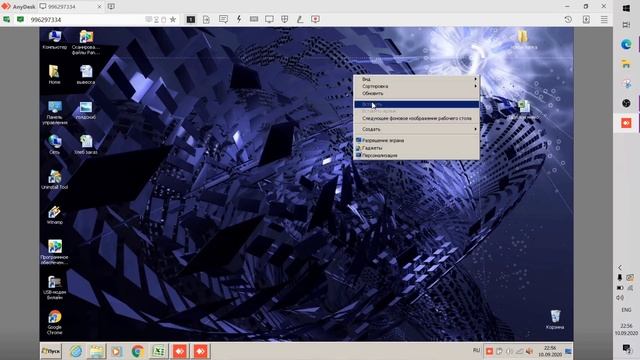Choose 'Обновить' in the context menu

click(416, 93)
